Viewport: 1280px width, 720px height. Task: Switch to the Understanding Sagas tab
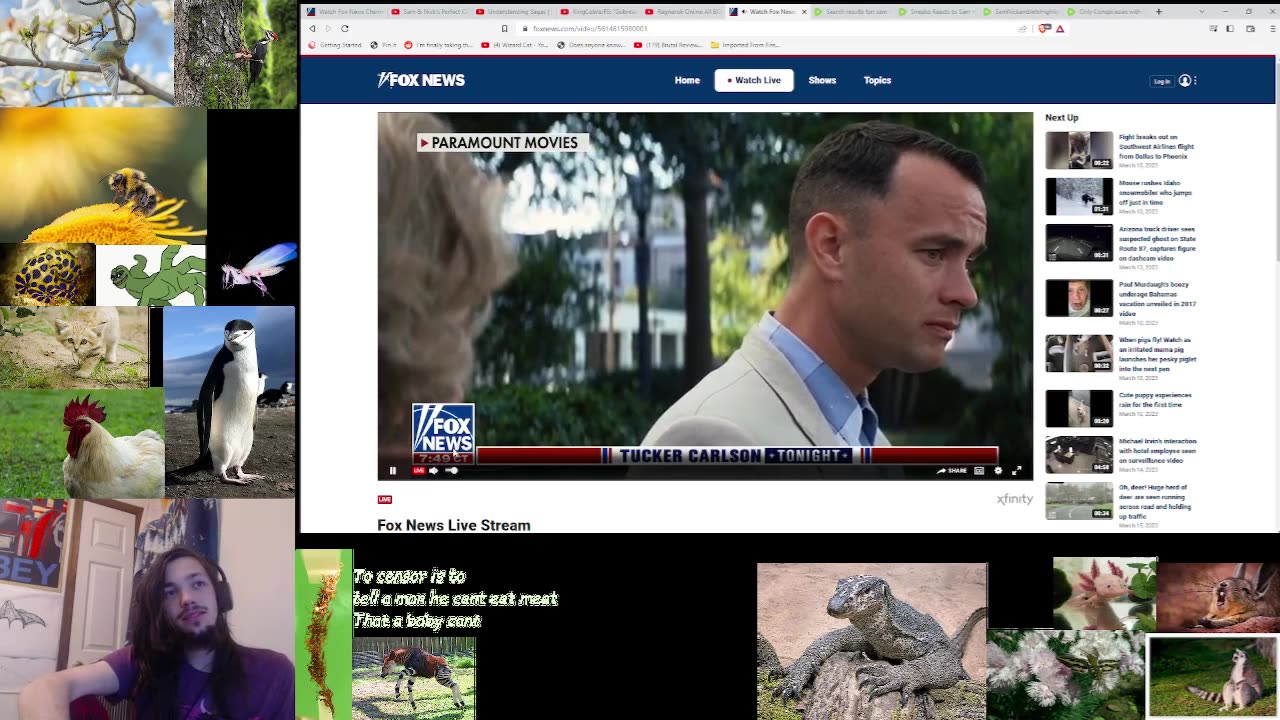pyautogui.click(x=514, y=12)
